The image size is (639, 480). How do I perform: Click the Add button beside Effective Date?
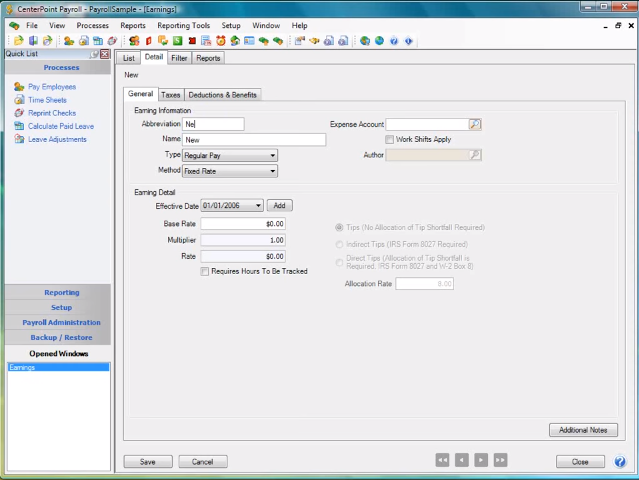pos(279,205)
